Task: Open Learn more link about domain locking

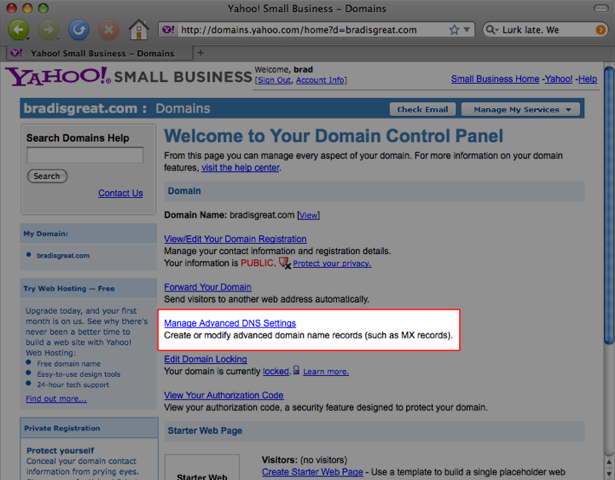Action: pyautogui.click(x=326, y=371)
